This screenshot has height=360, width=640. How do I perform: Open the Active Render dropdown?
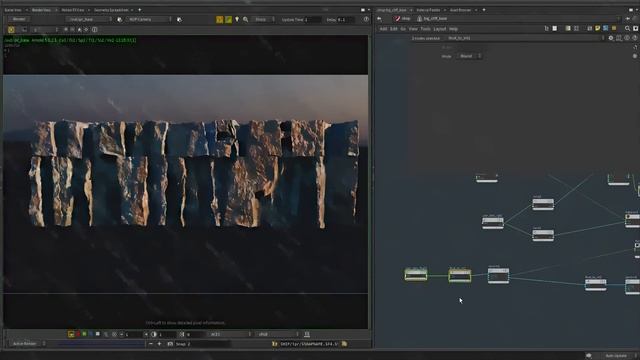point(27,344)
